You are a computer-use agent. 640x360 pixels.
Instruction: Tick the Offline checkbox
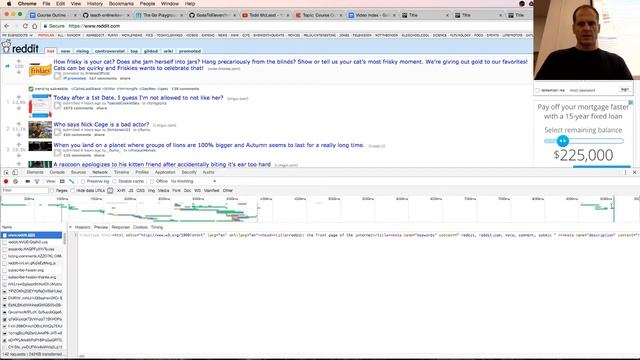tap(152, 181)
